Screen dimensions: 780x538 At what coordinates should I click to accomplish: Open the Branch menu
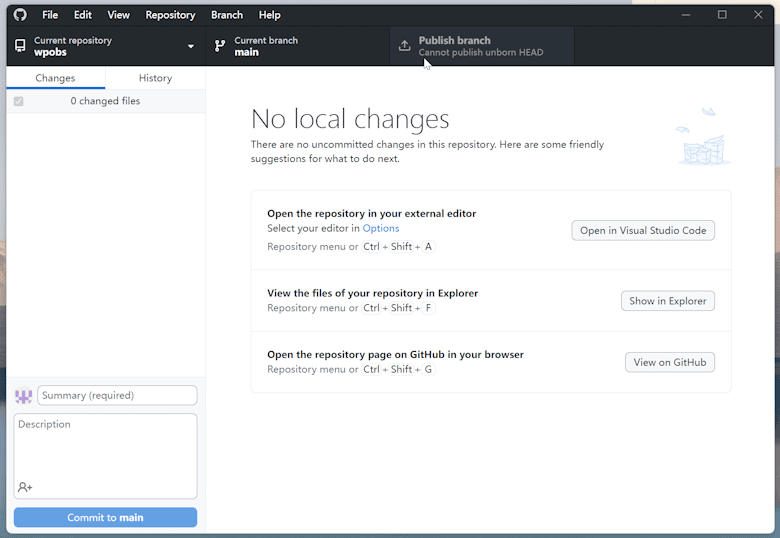[227, 15]
